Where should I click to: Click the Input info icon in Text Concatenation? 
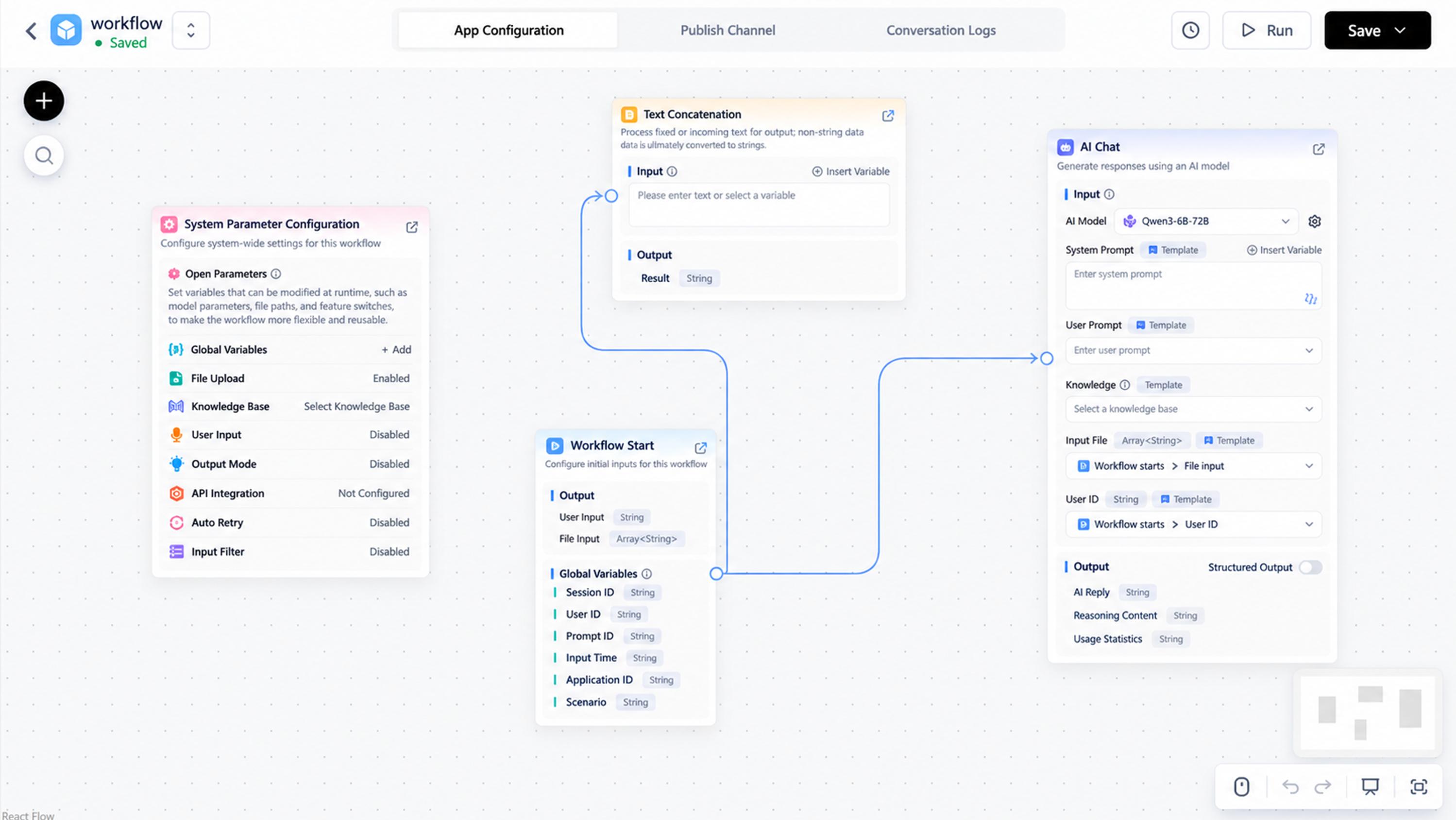[x=672, y=171]
